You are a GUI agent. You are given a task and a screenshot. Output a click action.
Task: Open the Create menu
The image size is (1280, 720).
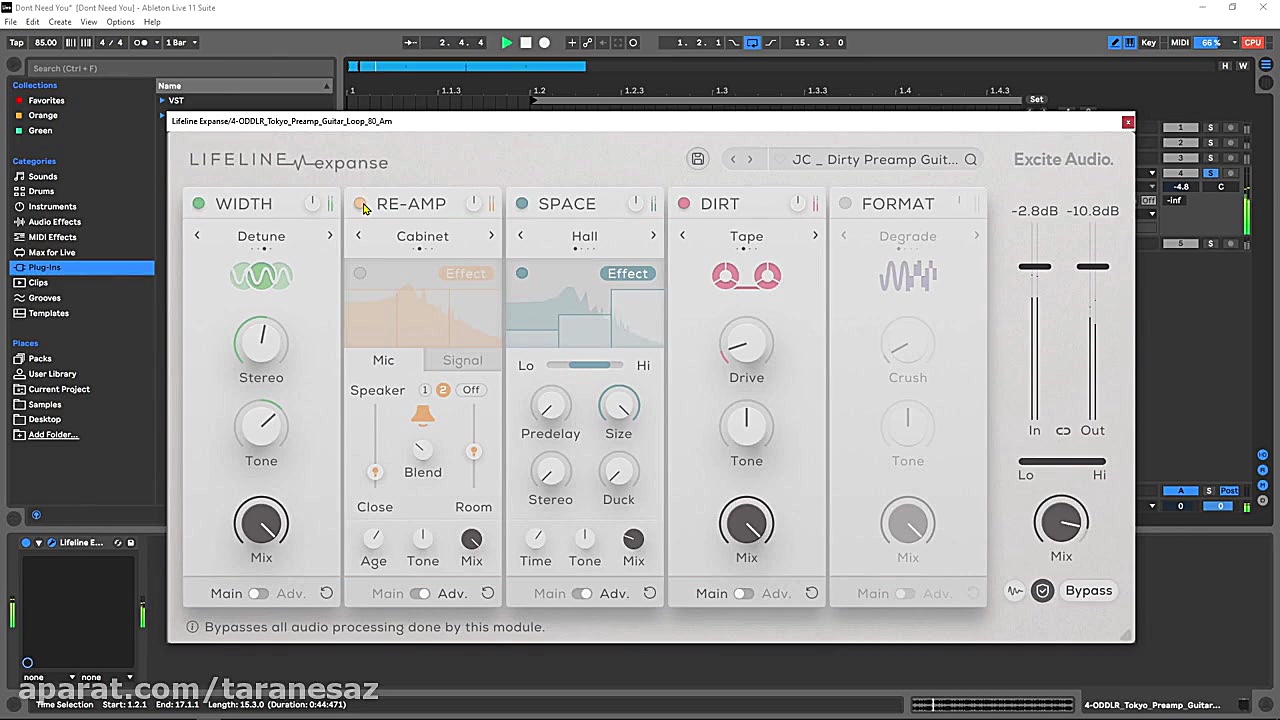pyautogui.click(x=60, y=22)
